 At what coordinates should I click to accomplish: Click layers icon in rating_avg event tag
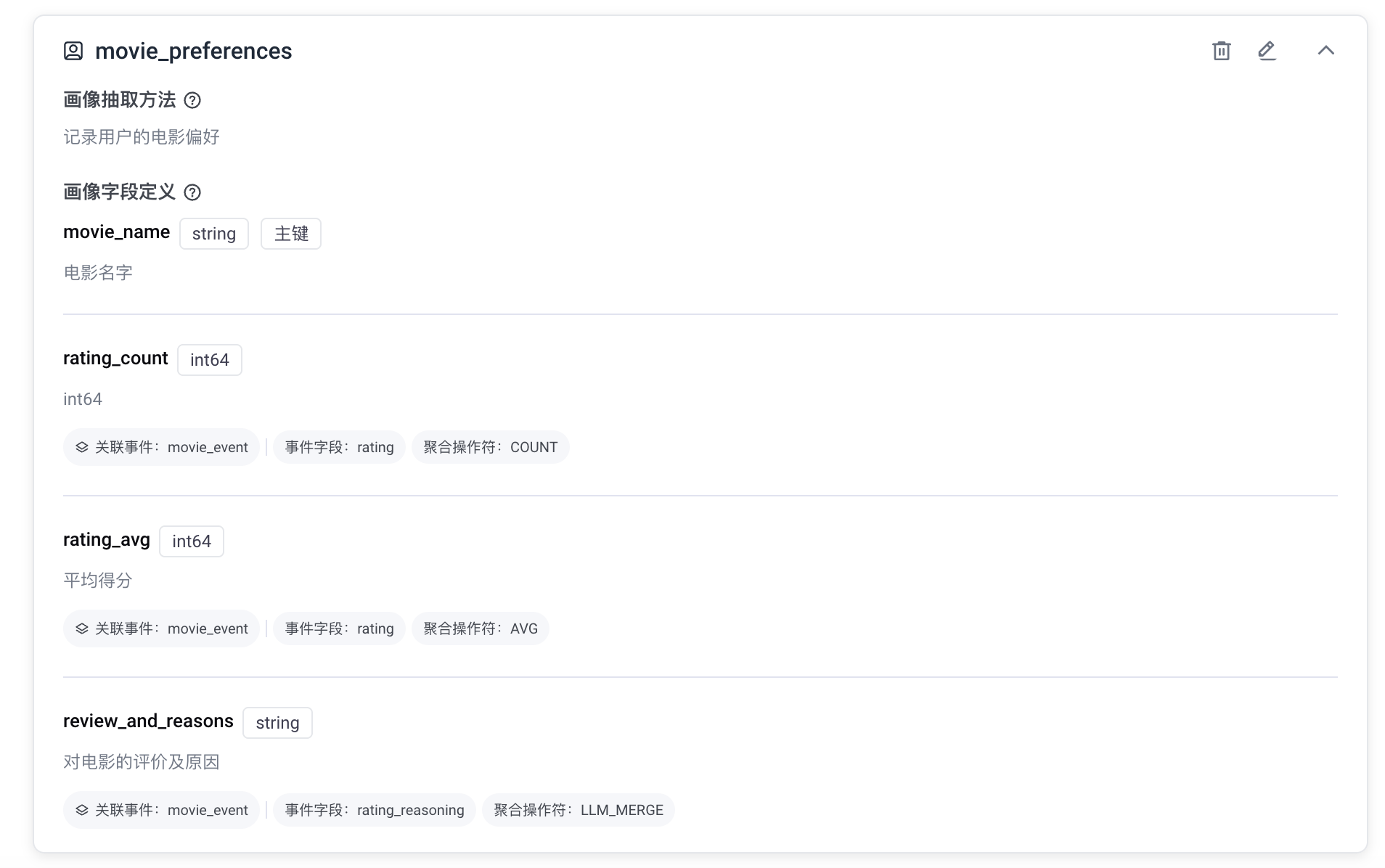pyautogui.click(x=82, y=629)
